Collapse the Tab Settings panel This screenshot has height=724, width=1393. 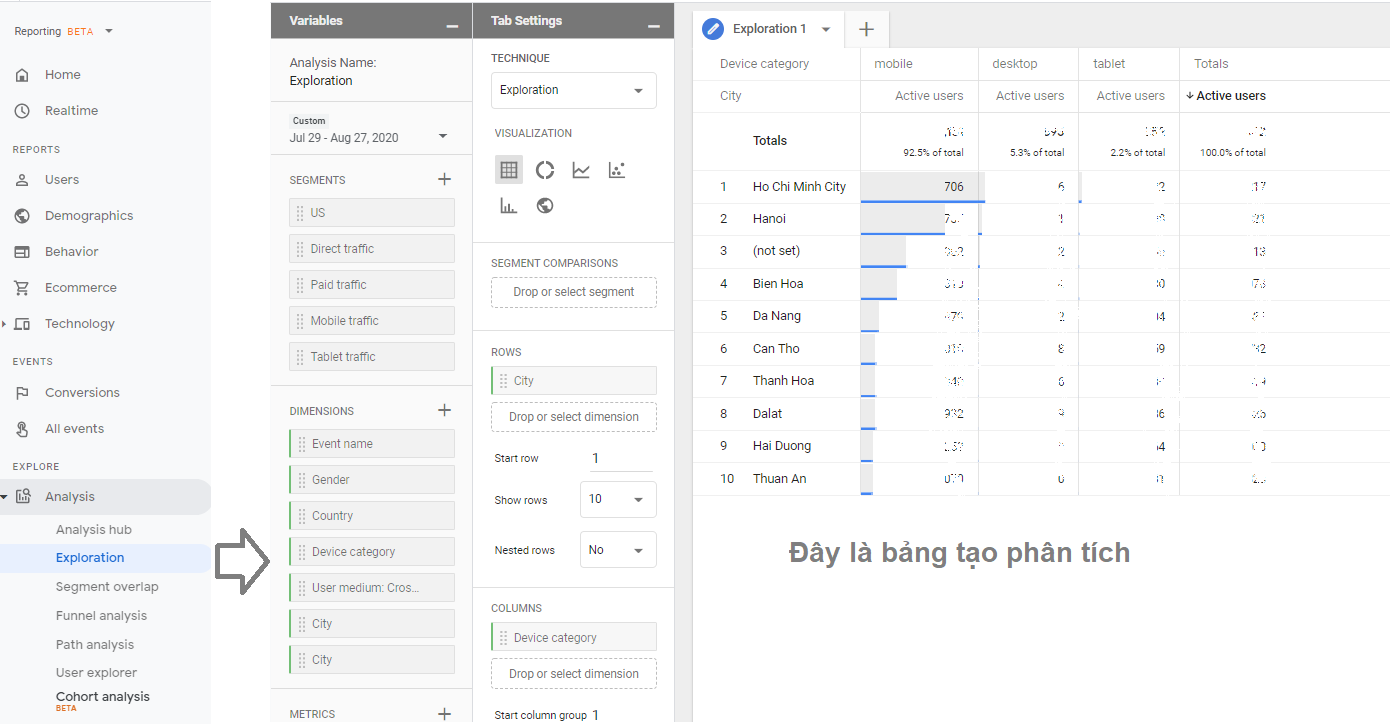click(654, 24)
